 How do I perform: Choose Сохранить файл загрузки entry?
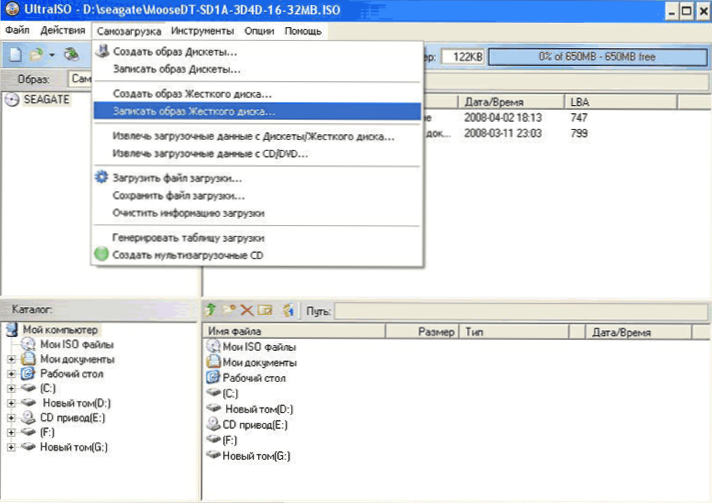[257, 196]
